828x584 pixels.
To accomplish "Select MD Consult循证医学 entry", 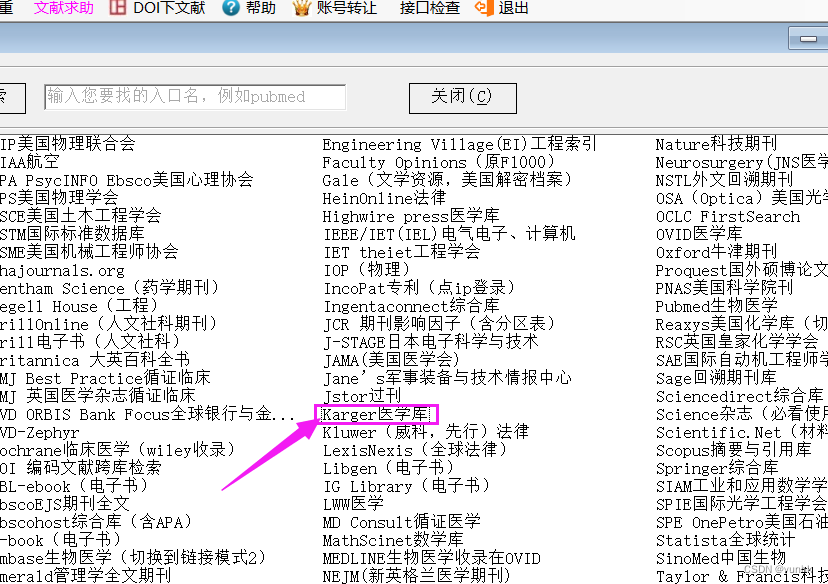I will [401, 522].
